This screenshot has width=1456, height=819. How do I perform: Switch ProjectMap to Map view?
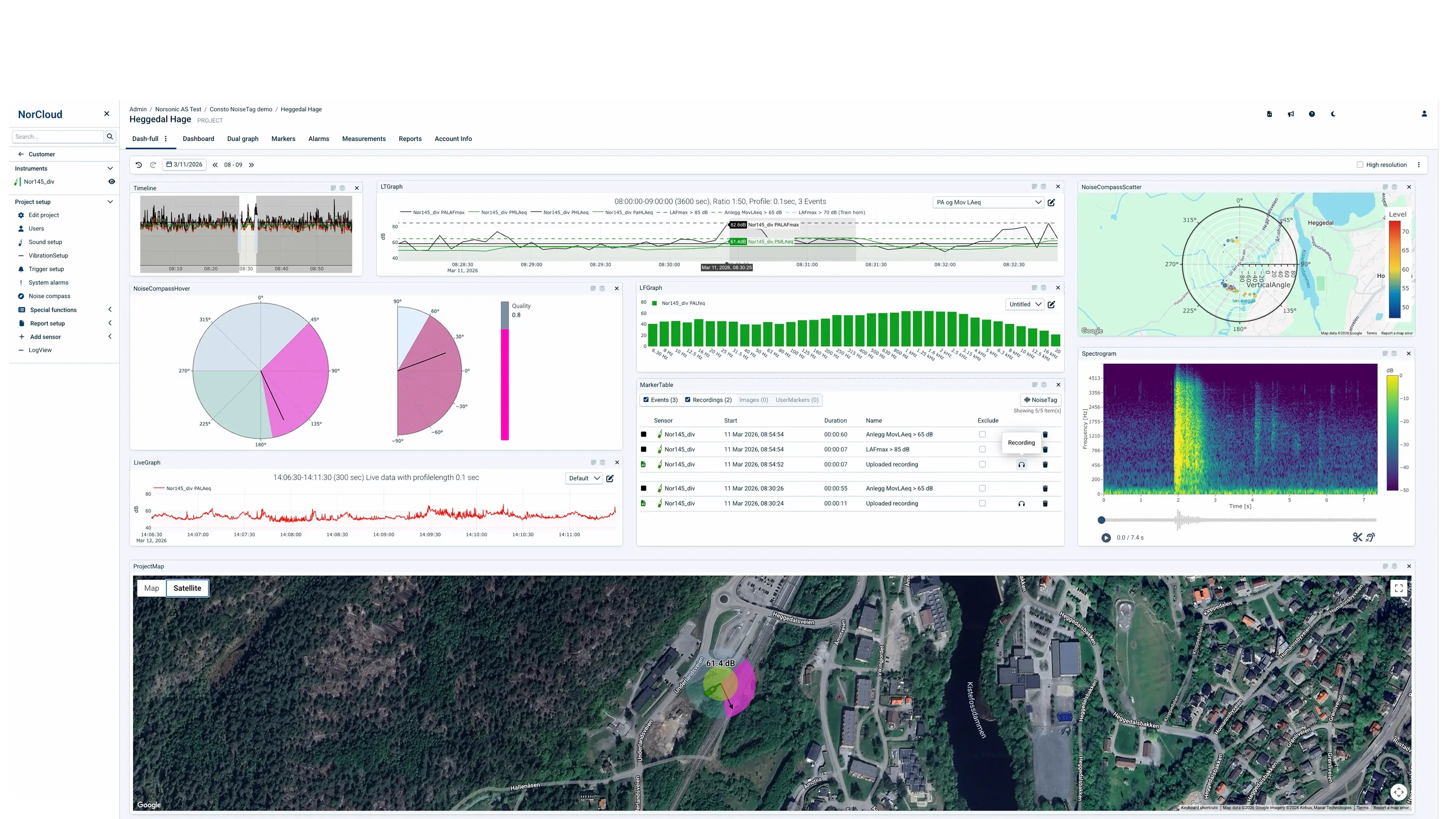(152, 588)
